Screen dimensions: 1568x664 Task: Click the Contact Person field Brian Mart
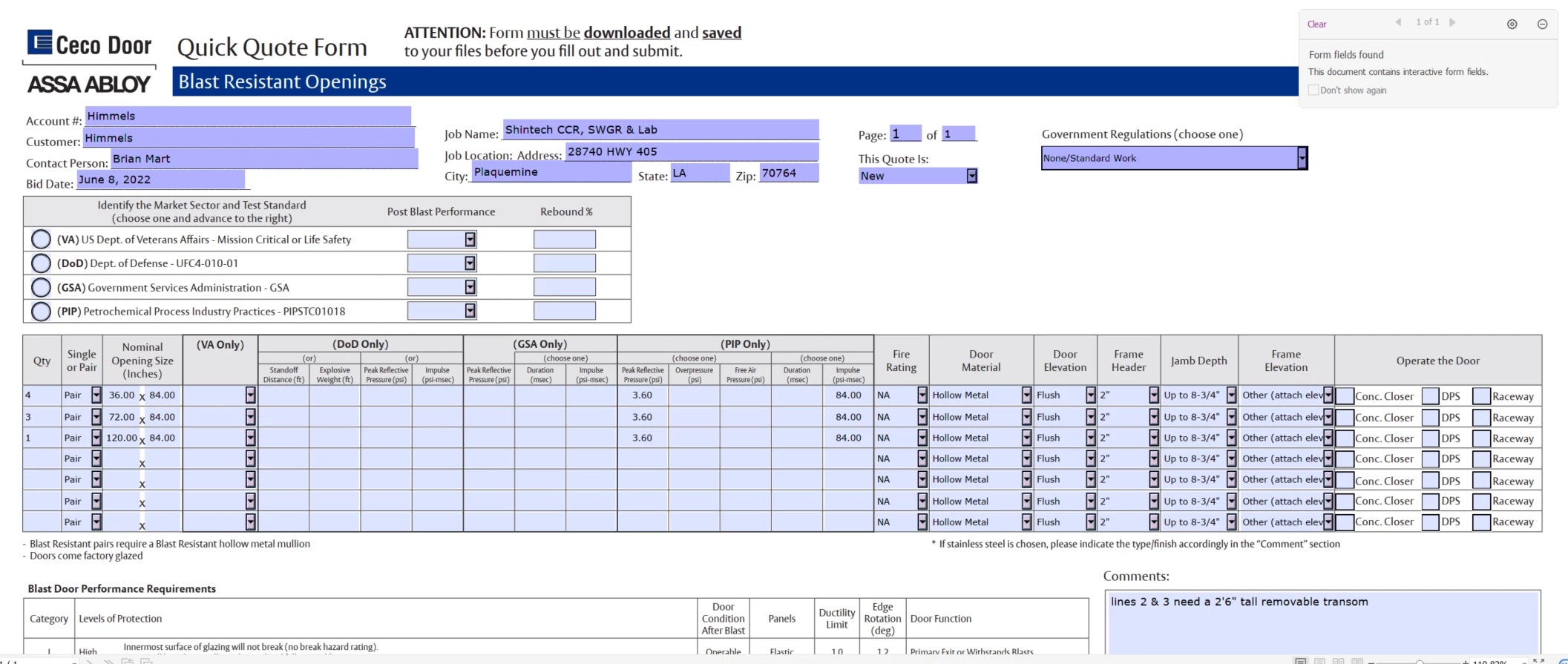coord(264,159)
